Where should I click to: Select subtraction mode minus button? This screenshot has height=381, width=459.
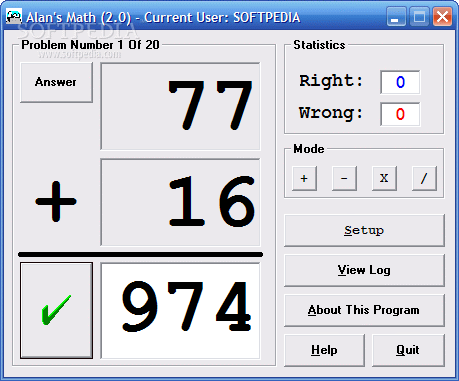(344, 178)
